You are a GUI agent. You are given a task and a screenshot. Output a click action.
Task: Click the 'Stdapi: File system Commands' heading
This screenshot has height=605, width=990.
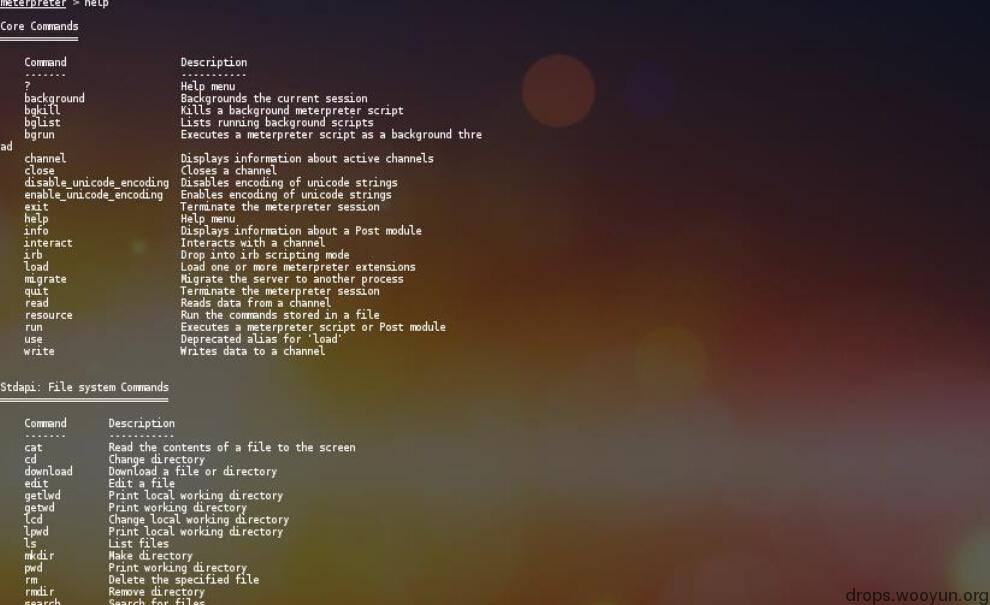[x=85, y=387]
